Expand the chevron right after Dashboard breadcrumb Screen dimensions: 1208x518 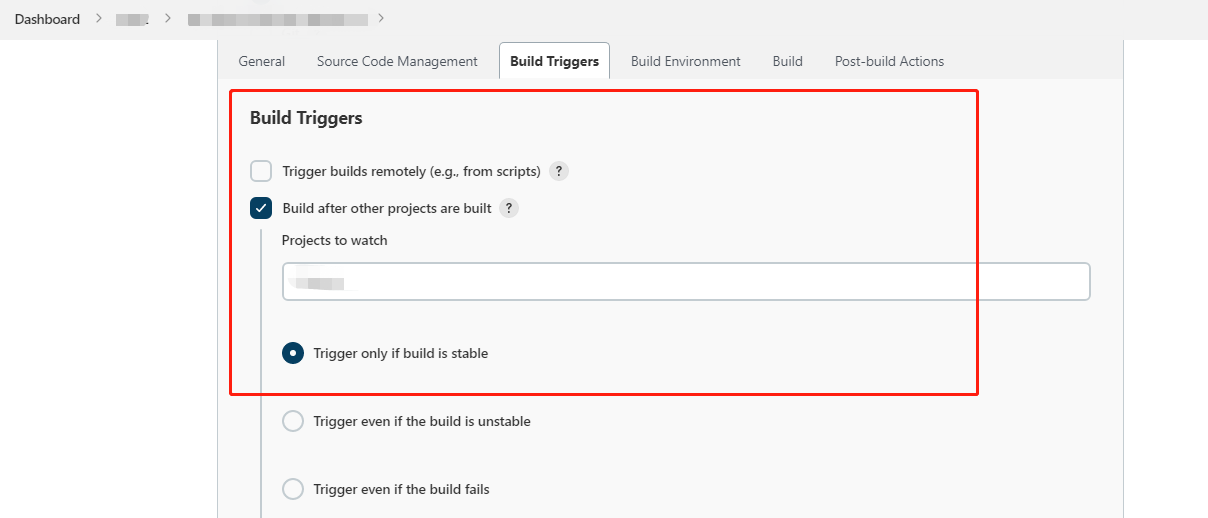point(98,19)
